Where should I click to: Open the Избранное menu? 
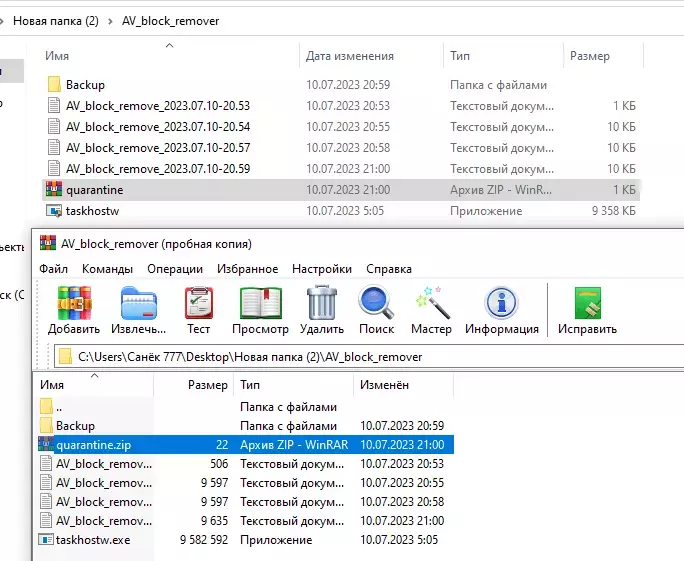pos(247,269)
